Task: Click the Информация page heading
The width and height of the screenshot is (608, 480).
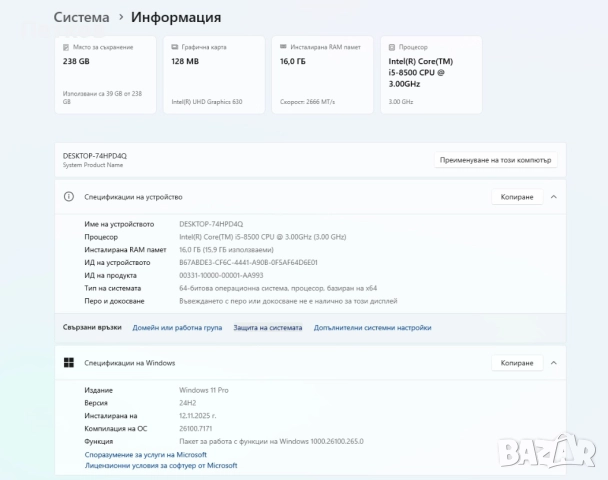Action: pyautogui.click(x=176, y=17)
